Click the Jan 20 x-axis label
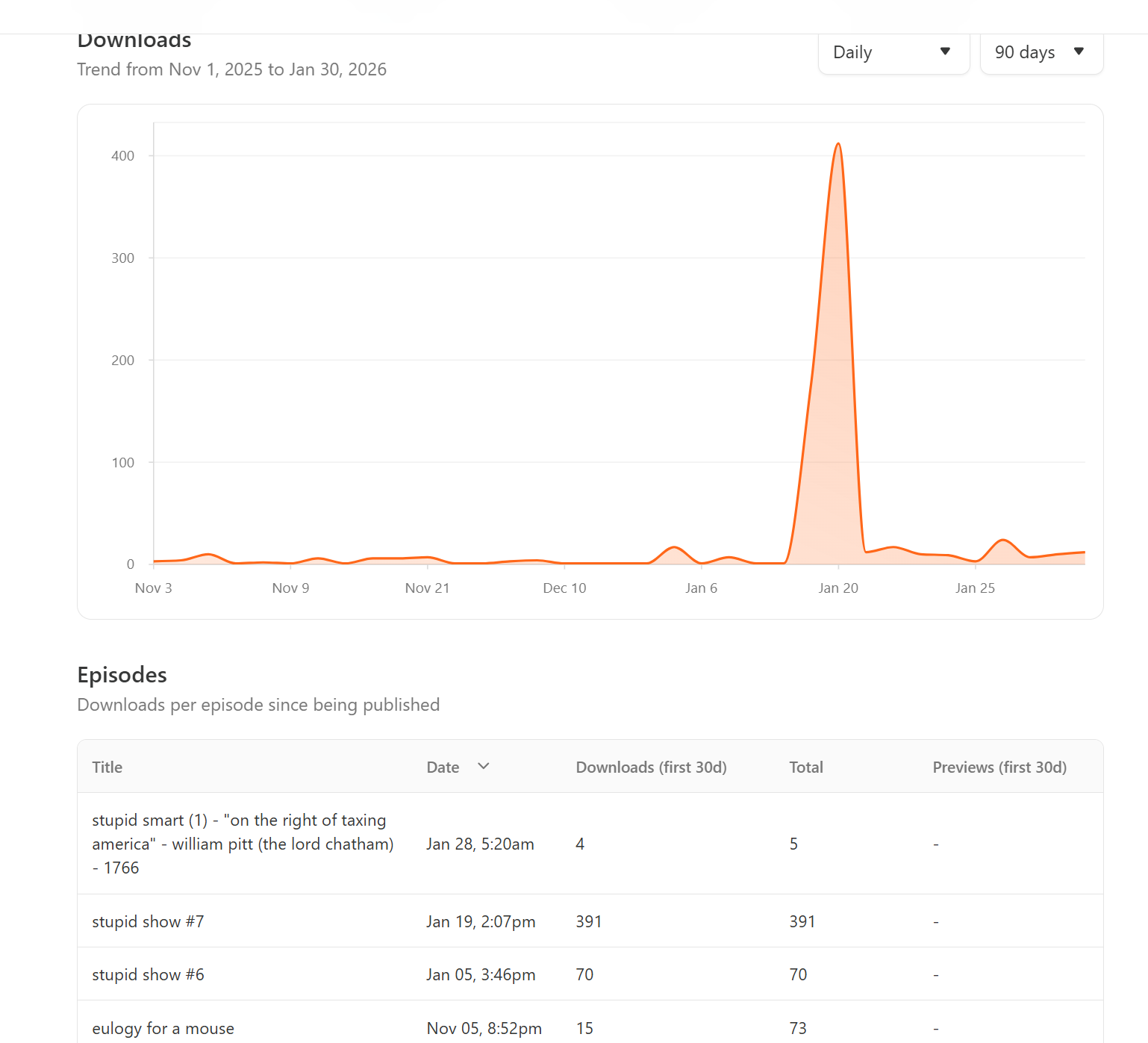 [838, 588]
